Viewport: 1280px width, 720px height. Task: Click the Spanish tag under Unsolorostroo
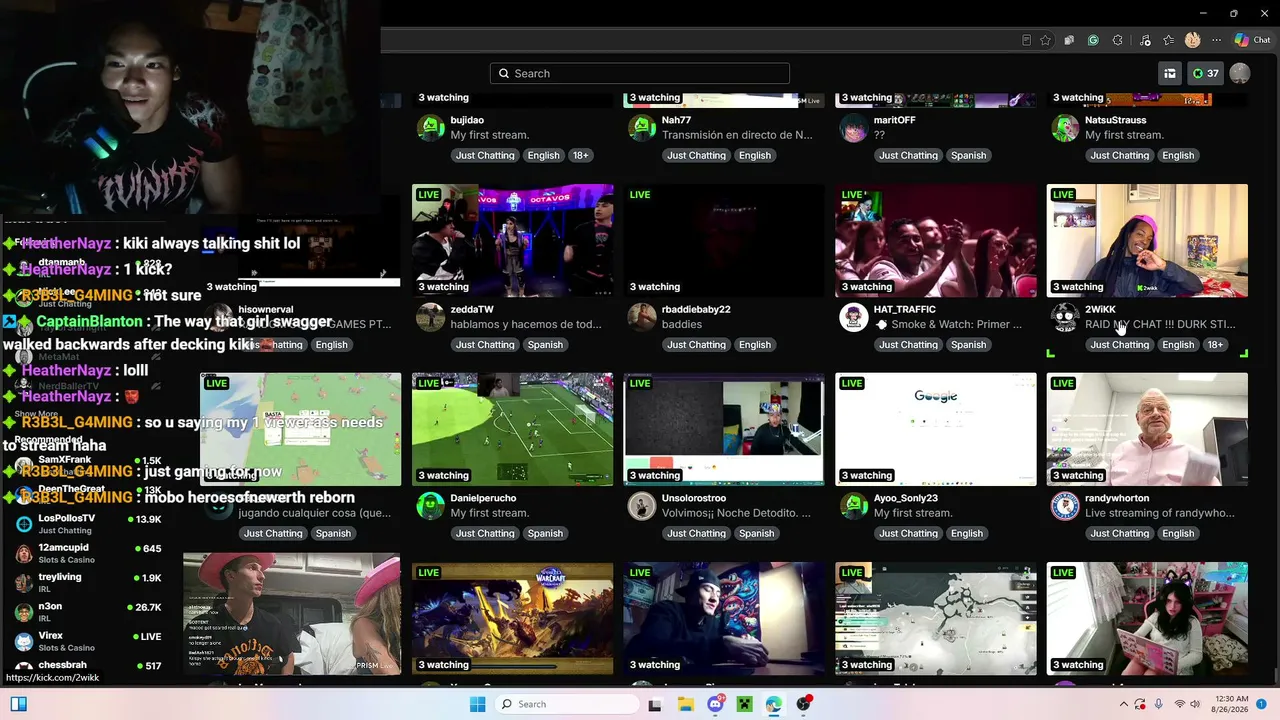tap(757, 533)
